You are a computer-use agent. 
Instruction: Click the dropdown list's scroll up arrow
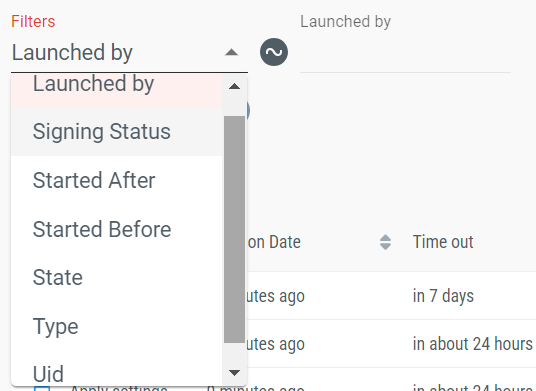coord(234,86)
